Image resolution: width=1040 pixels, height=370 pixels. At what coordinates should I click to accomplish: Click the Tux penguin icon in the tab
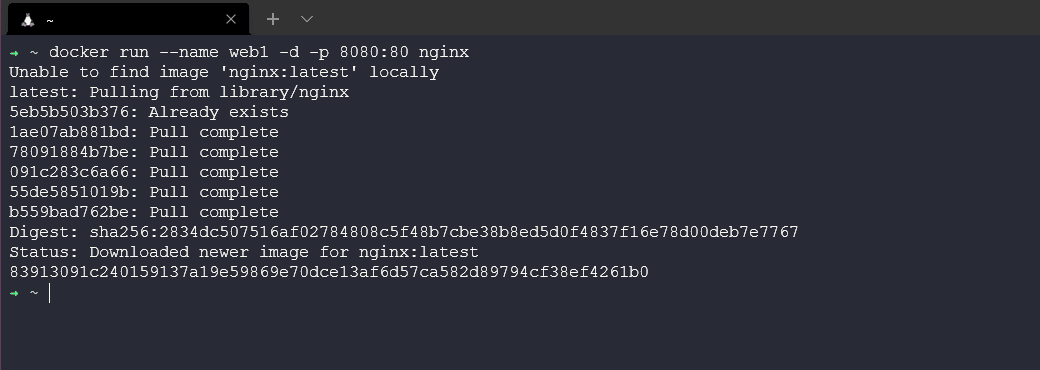pos(27,20)
